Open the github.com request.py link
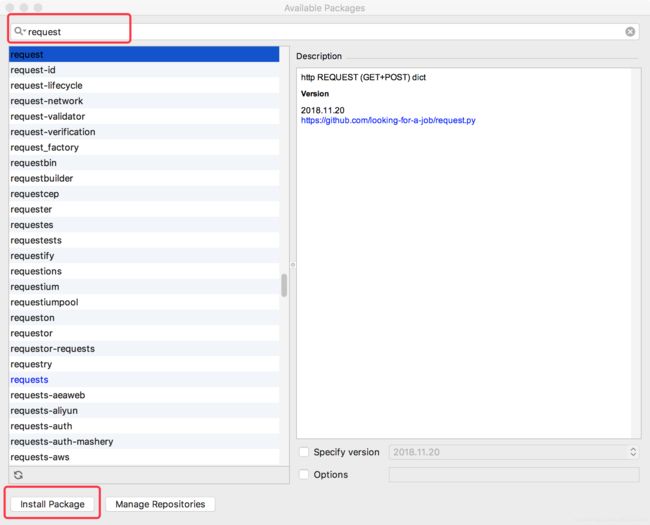650x525 pixels. click(388, 120)
